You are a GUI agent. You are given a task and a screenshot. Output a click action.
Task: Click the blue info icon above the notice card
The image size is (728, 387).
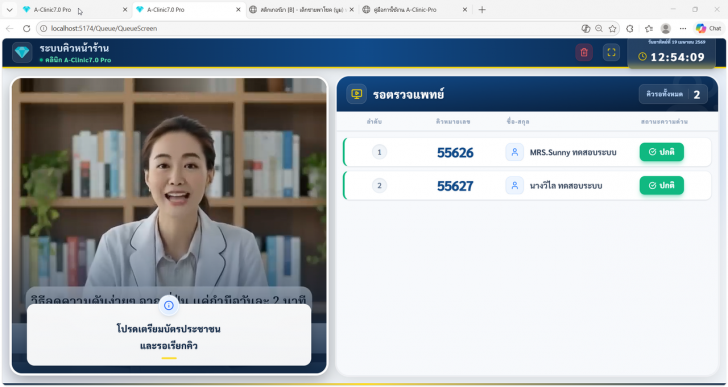169,305
